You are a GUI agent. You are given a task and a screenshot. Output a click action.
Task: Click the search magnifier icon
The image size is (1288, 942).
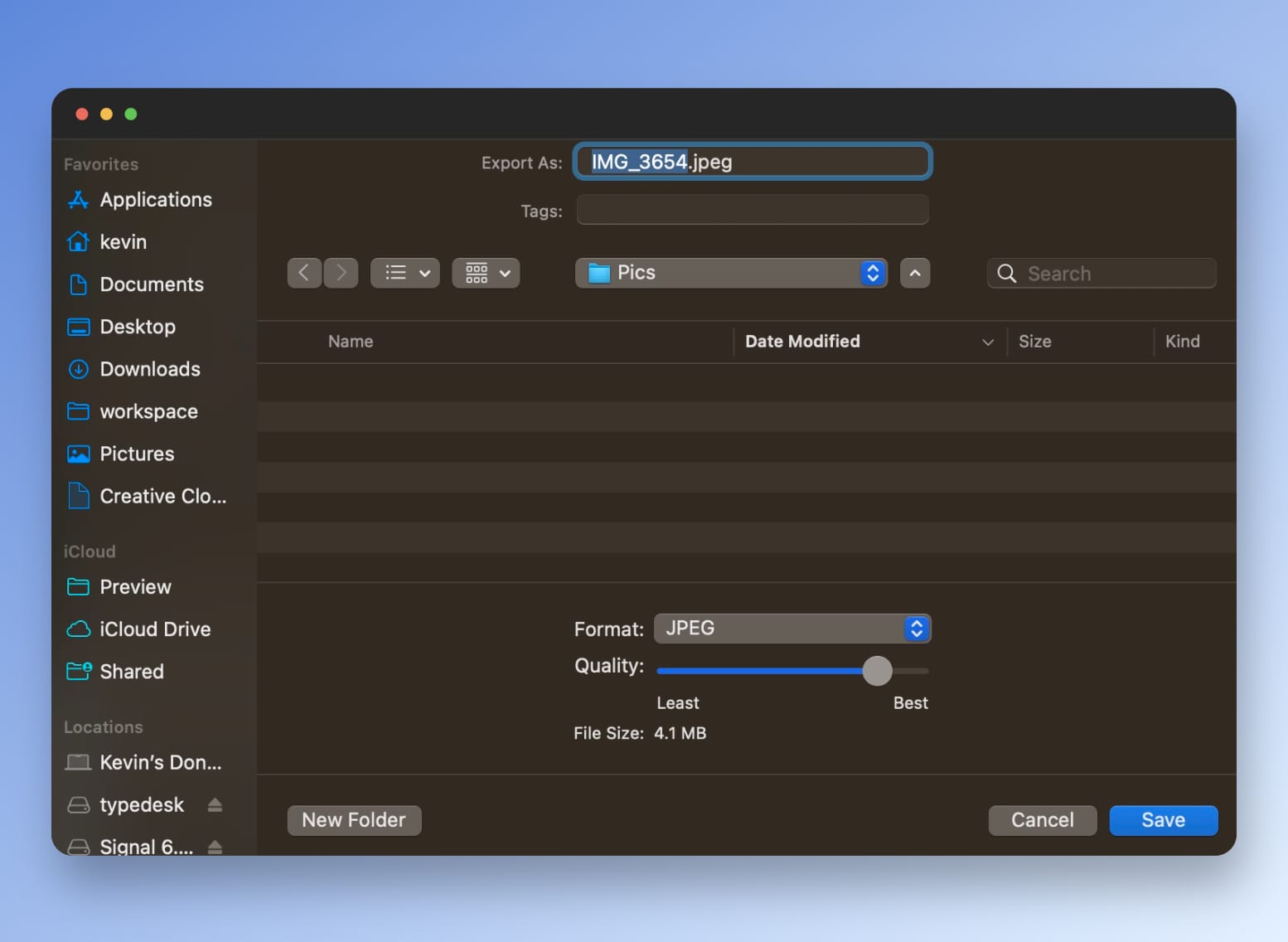click(x=1006, y=274)
